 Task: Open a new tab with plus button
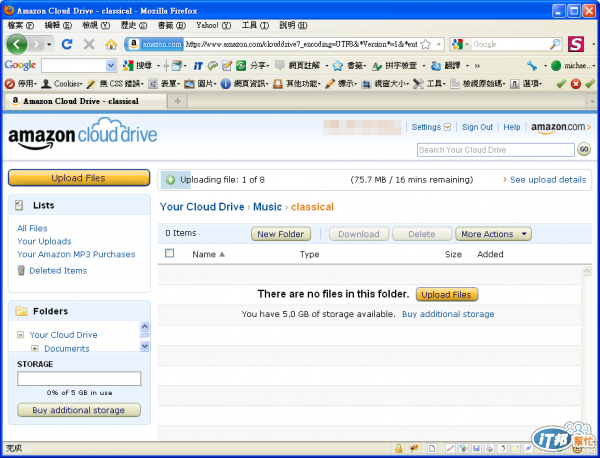(x=178, y=101)
